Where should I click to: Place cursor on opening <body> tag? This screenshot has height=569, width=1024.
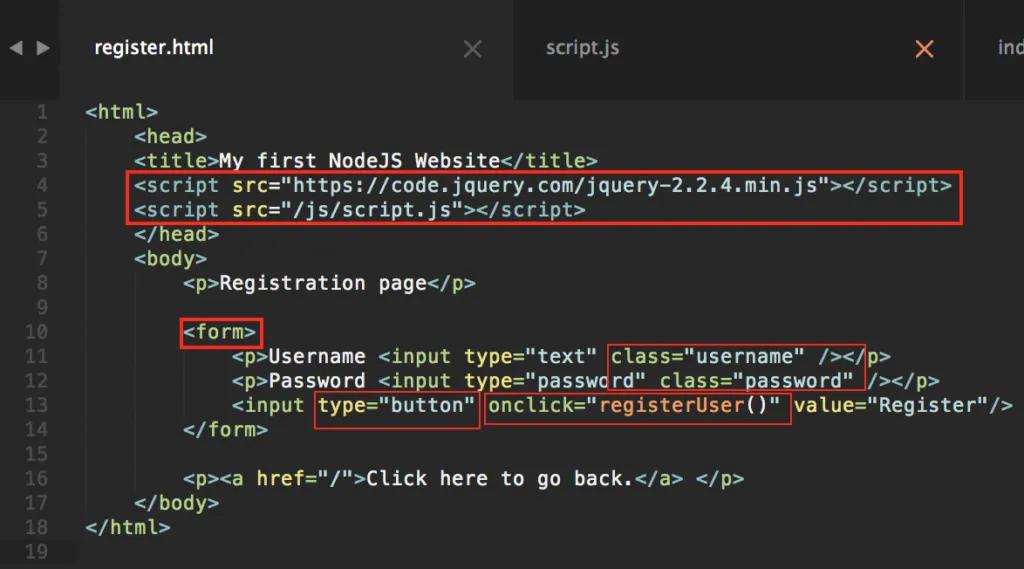click(x=170, y=259)
